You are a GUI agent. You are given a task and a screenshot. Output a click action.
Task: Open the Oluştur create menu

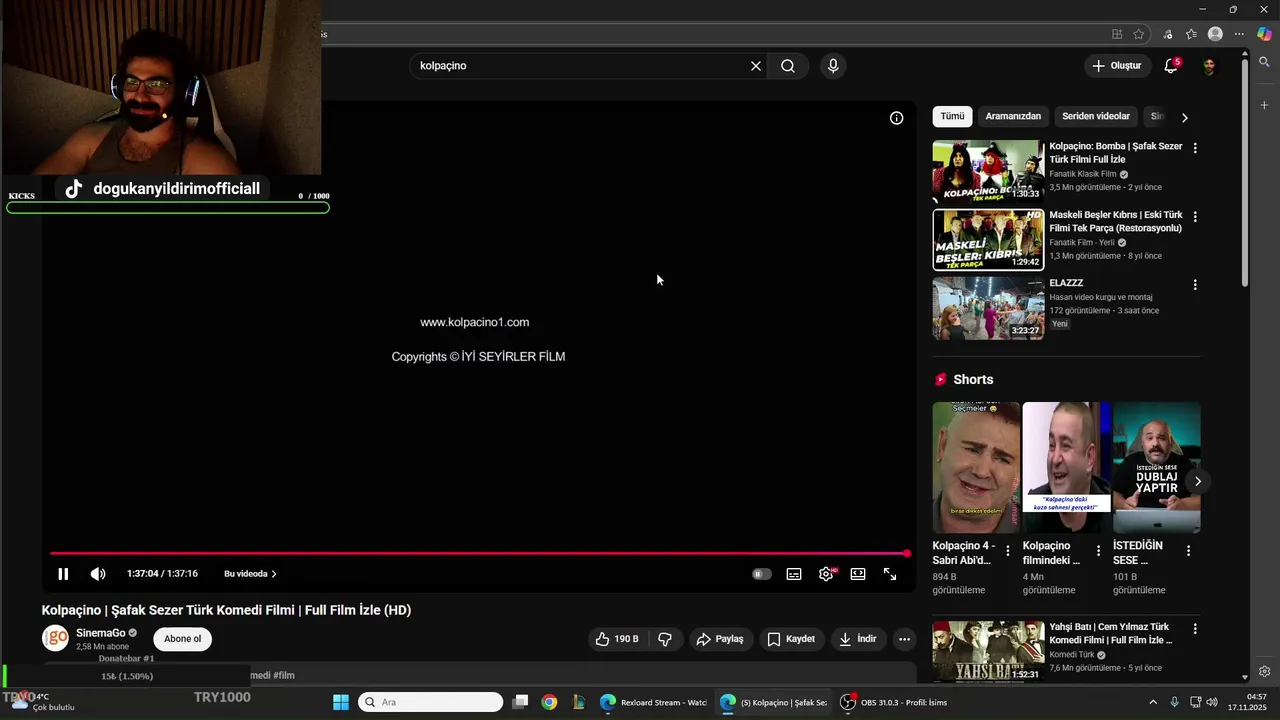pos(1117,66)
